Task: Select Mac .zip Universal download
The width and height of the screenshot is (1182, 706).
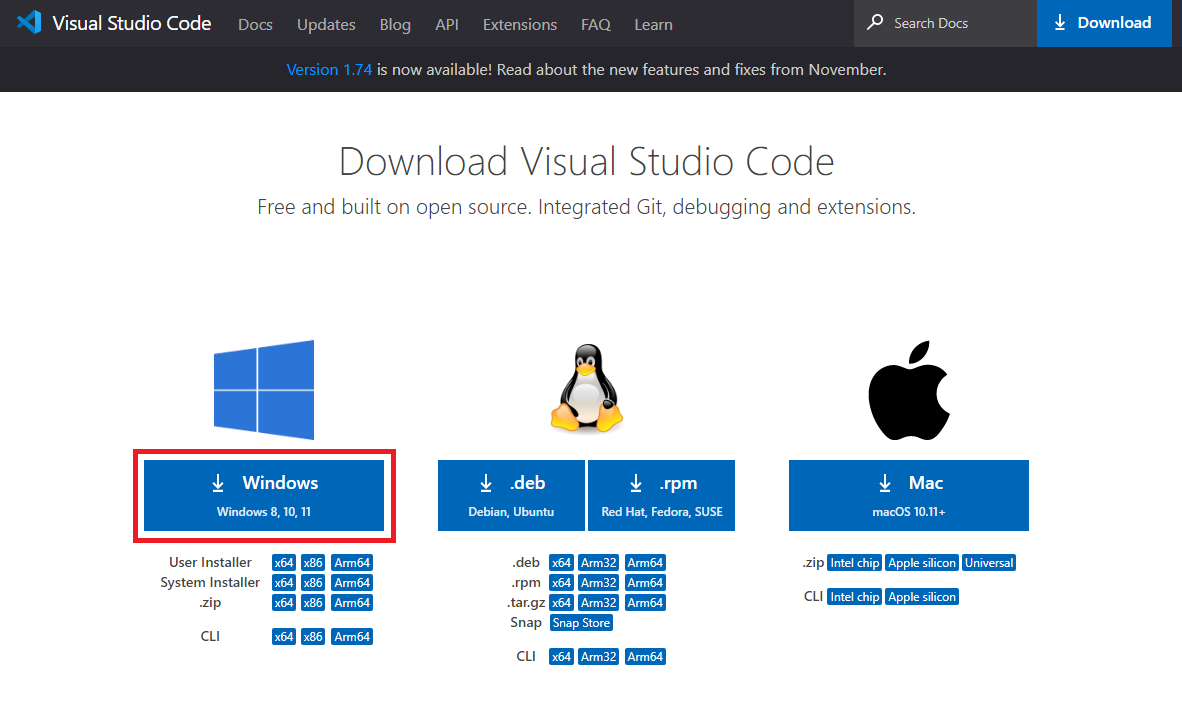Action: tap(989, 563)
